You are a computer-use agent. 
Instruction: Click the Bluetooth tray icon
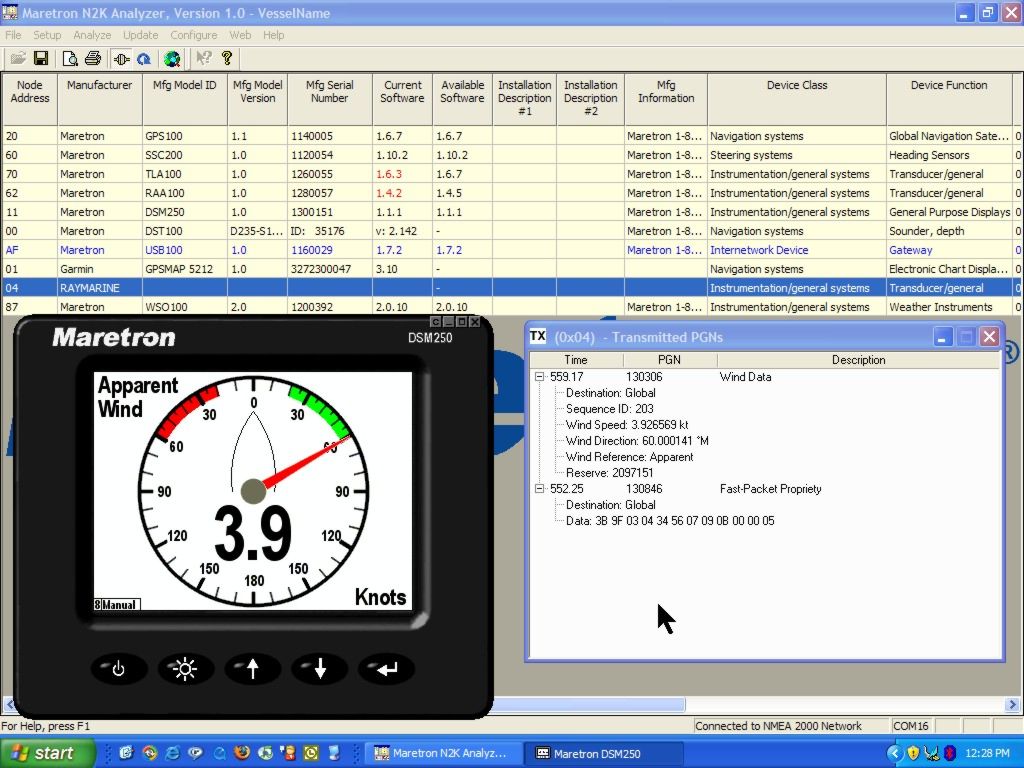[x=950, y=753]
